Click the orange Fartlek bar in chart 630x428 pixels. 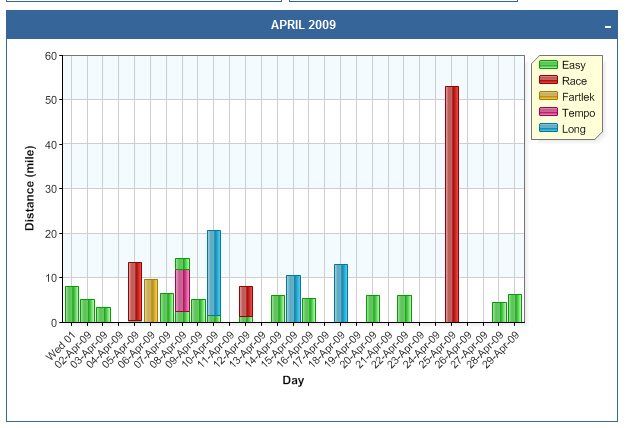tap(151, 300)
